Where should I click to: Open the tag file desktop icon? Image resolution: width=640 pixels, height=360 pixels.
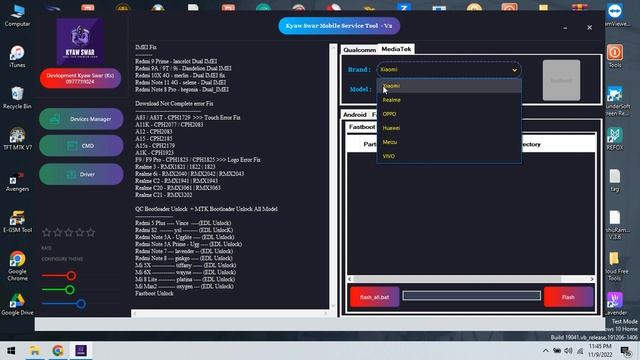coord(615,180)
